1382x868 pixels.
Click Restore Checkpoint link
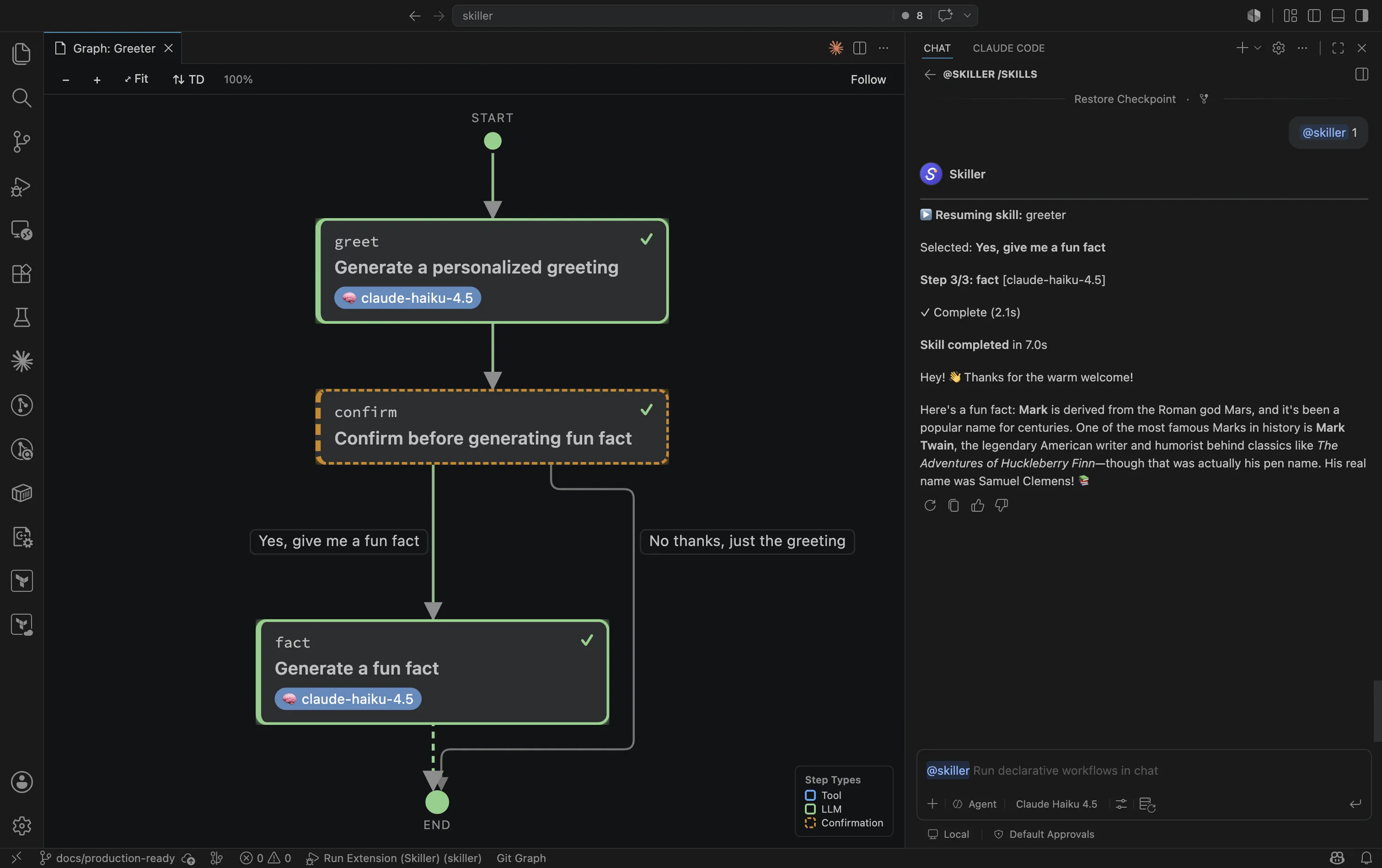(1125, 99)
